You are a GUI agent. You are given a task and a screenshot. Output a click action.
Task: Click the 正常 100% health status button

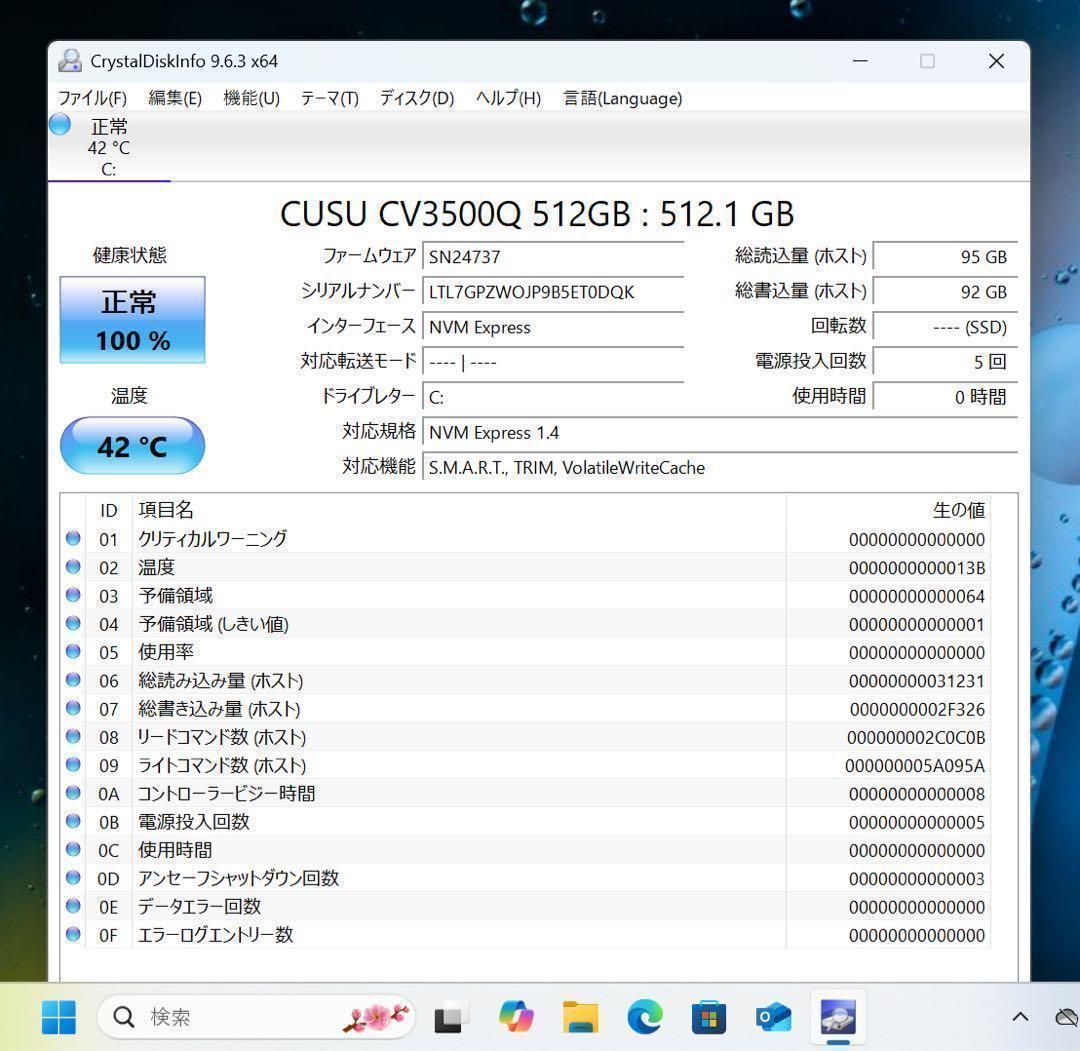coord(132,320)
